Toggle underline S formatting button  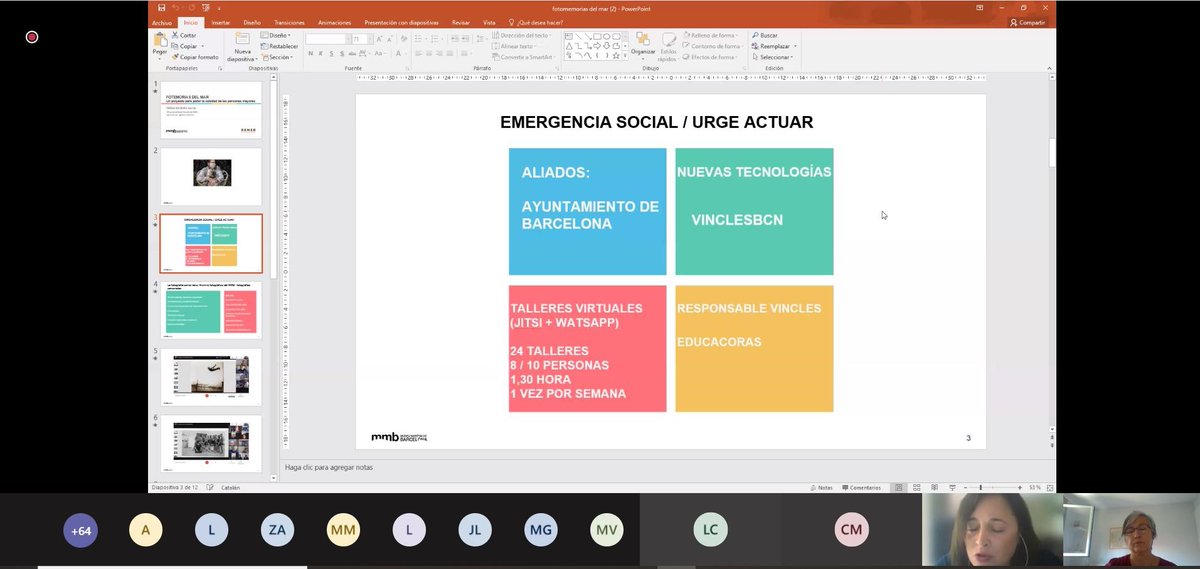(x=331, y=53)
